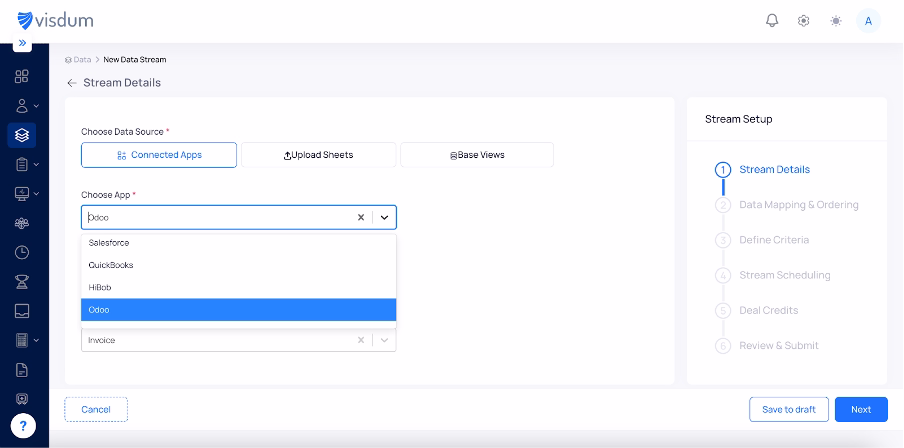Jump to step 5 Deal Credits
Image resolution: width=904 pixels, height=448 pixels.
pos(757,310)
